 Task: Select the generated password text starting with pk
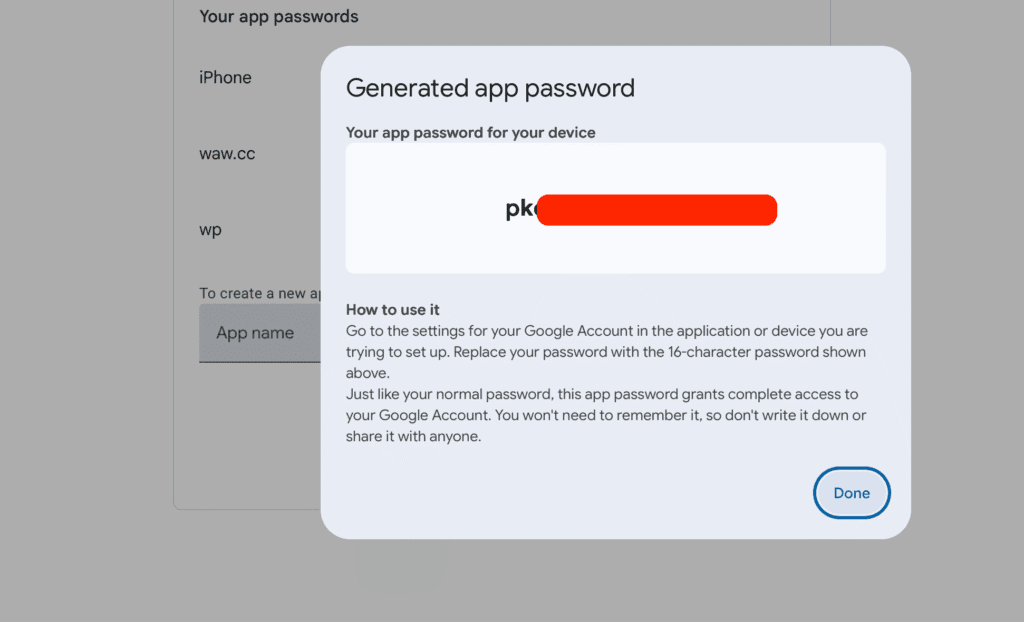(518, 208)
